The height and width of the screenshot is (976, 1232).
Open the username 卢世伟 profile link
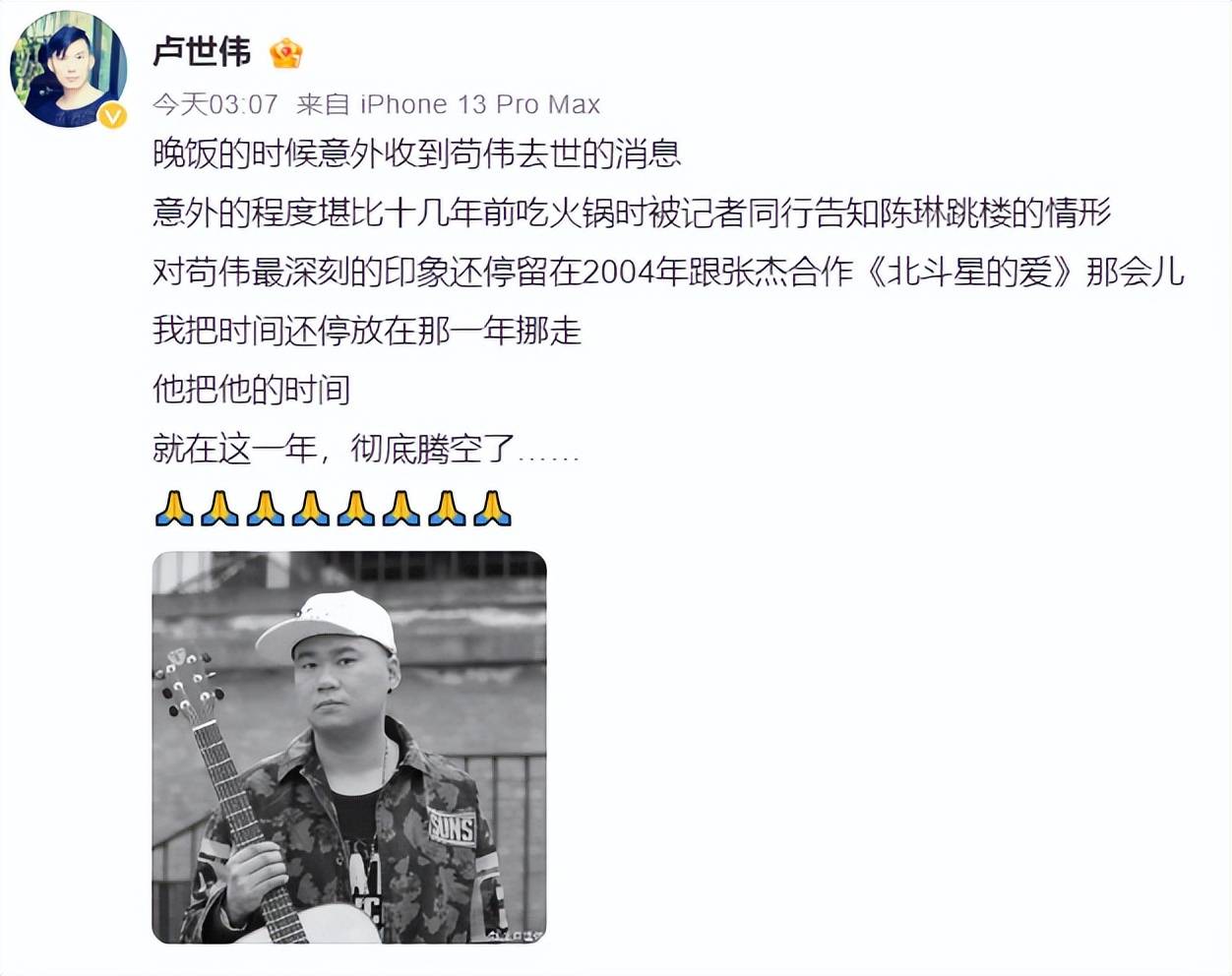202,52
